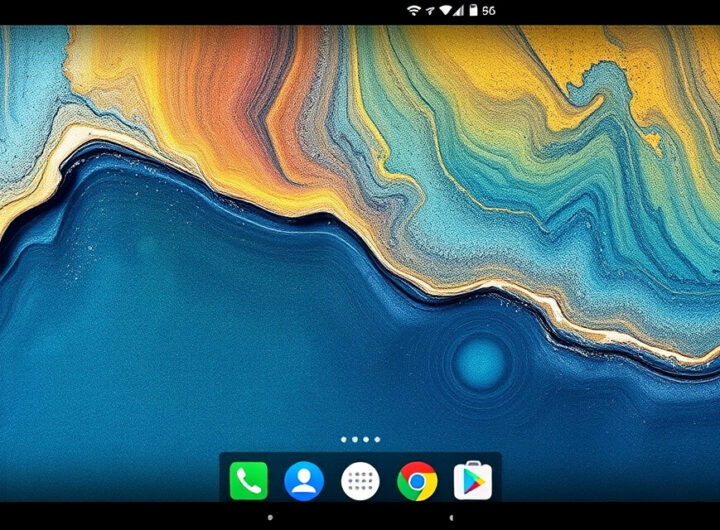This screenshot has height=530, width=720.
Task: Open the app drawer grid icon
Action: click(360, 481)
